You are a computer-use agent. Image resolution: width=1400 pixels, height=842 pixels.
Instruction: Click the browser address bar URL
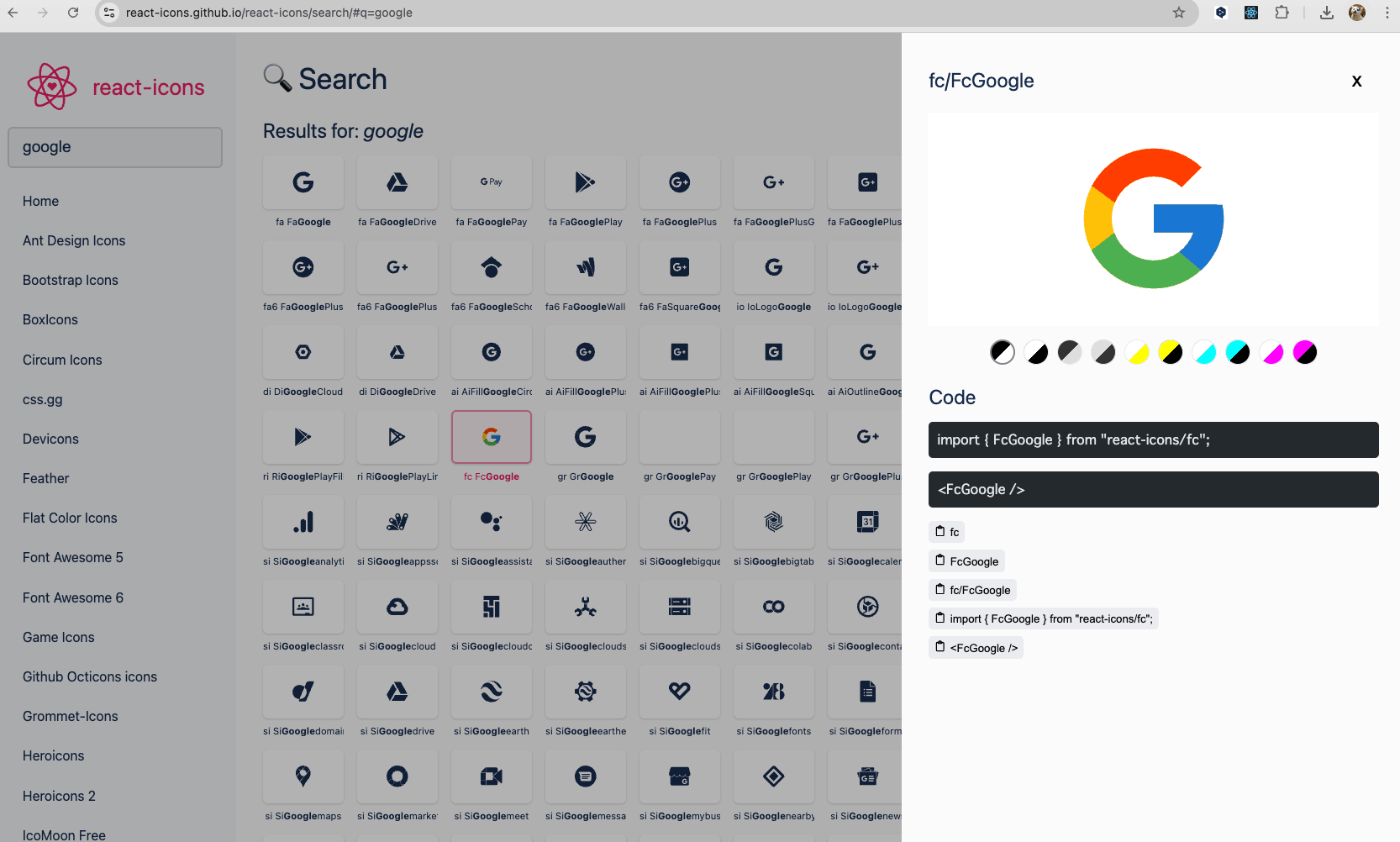[269, 13]
